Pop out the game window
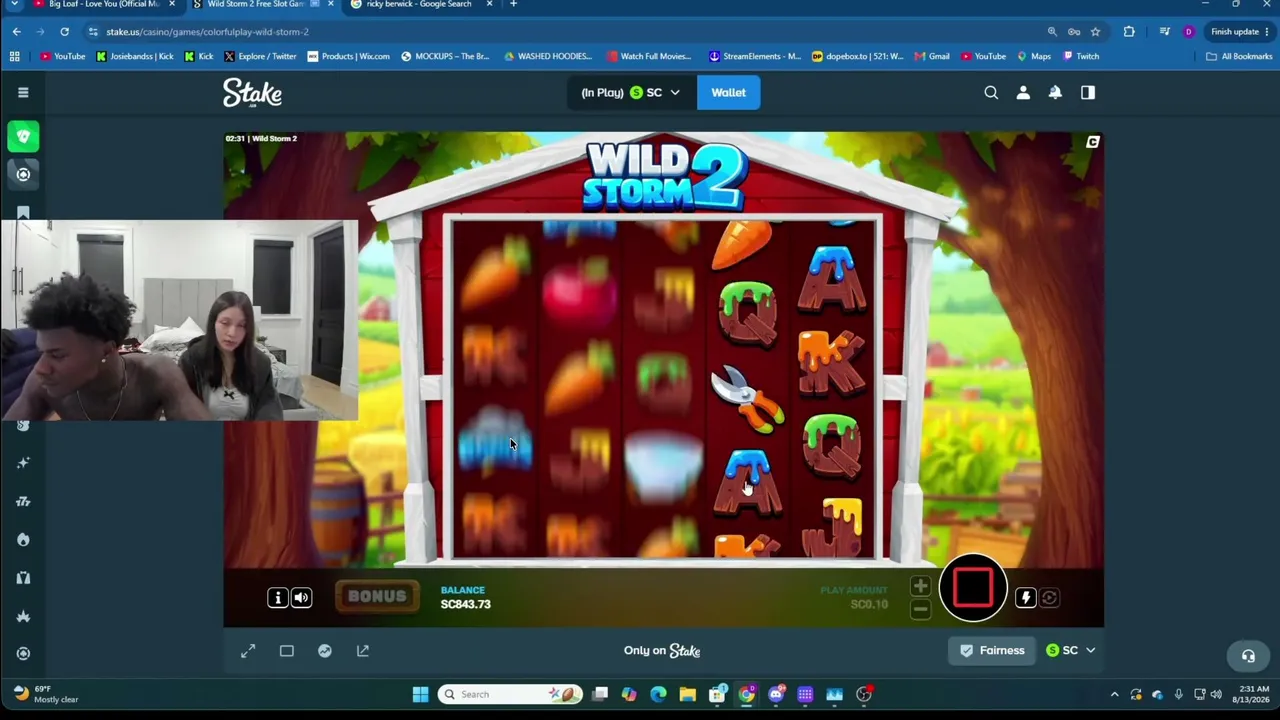The height and width of the screenshot is (720, 1280). coord(363,651)
